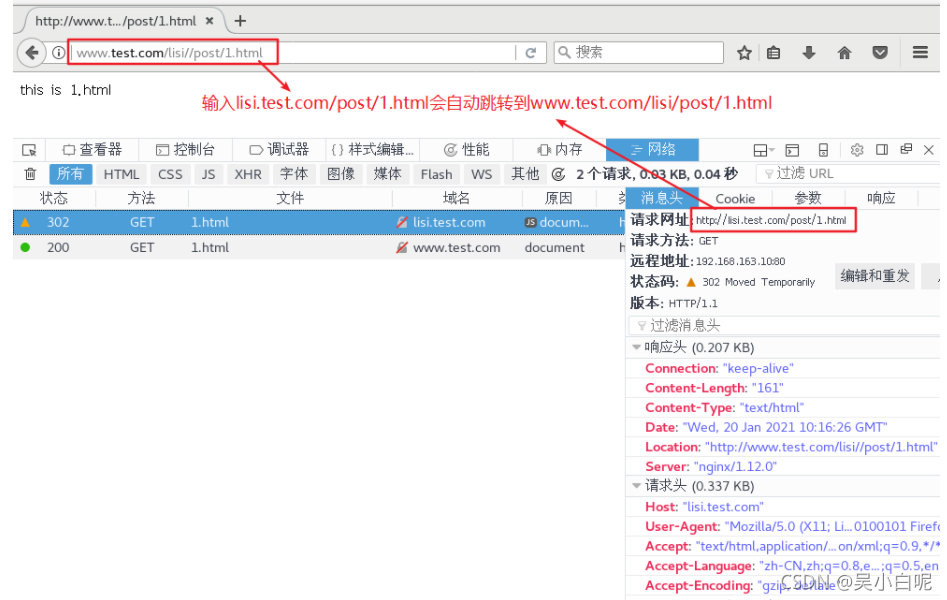Switch to the 控制台 console tab
This screenshot has width=947, height=600.
(x=185, y=150)
